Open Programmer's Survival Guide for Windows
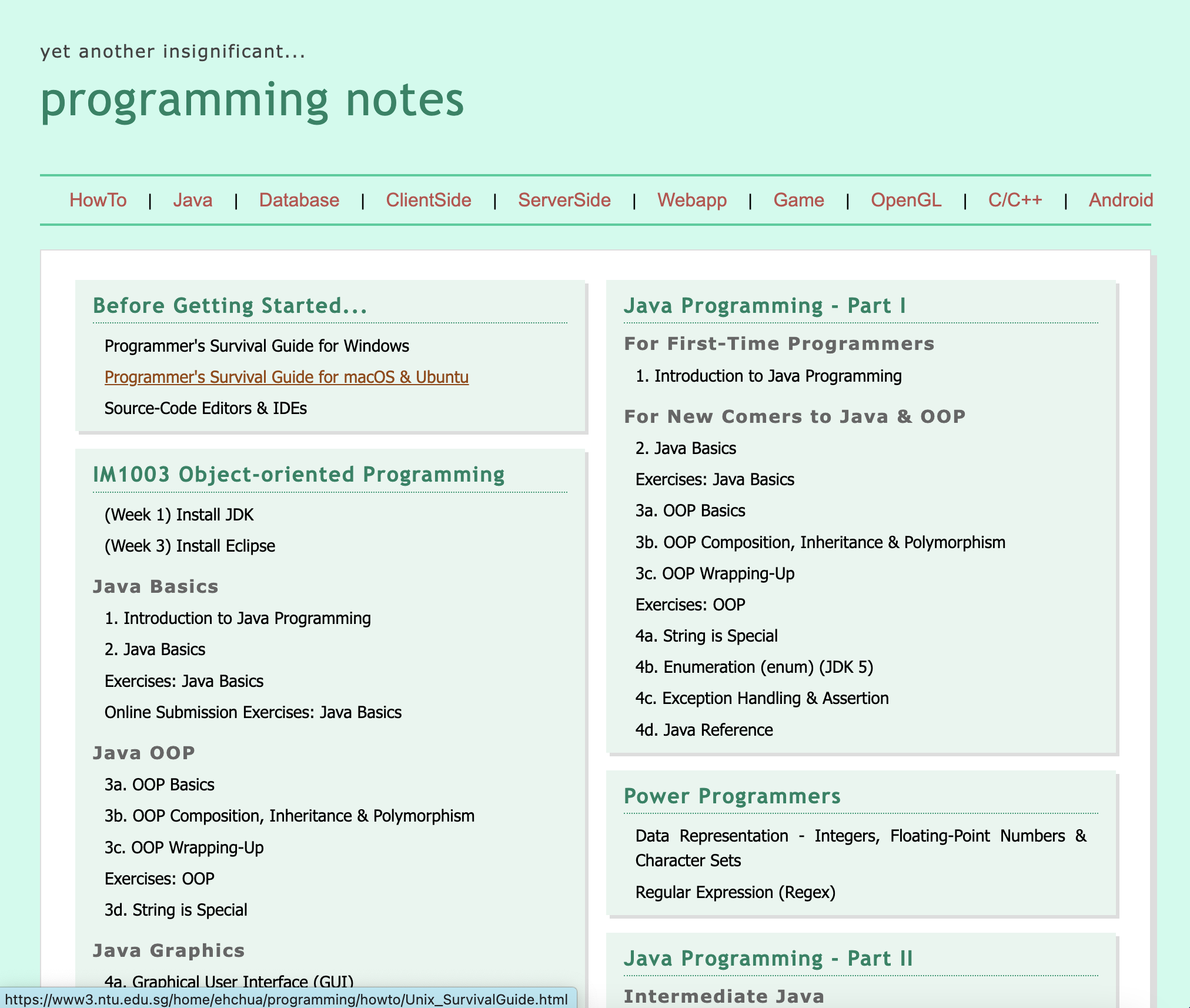Image resolution: width=1190 pixels, height=1008 pixels. (257, 346)
